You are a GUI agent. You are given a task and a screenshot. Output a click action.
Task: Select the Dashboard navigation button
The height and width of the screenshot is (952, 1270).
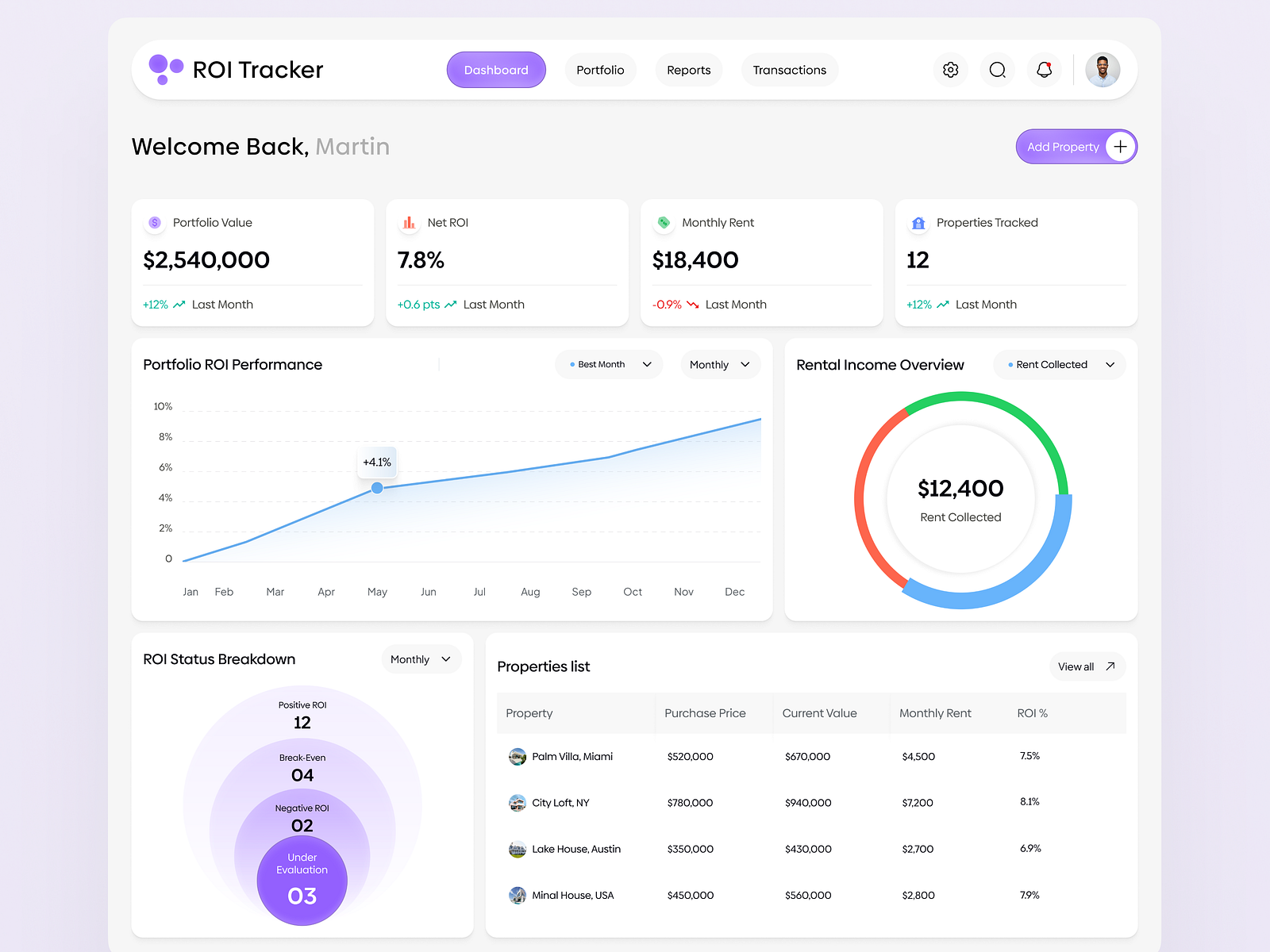[x=495, y=70]
